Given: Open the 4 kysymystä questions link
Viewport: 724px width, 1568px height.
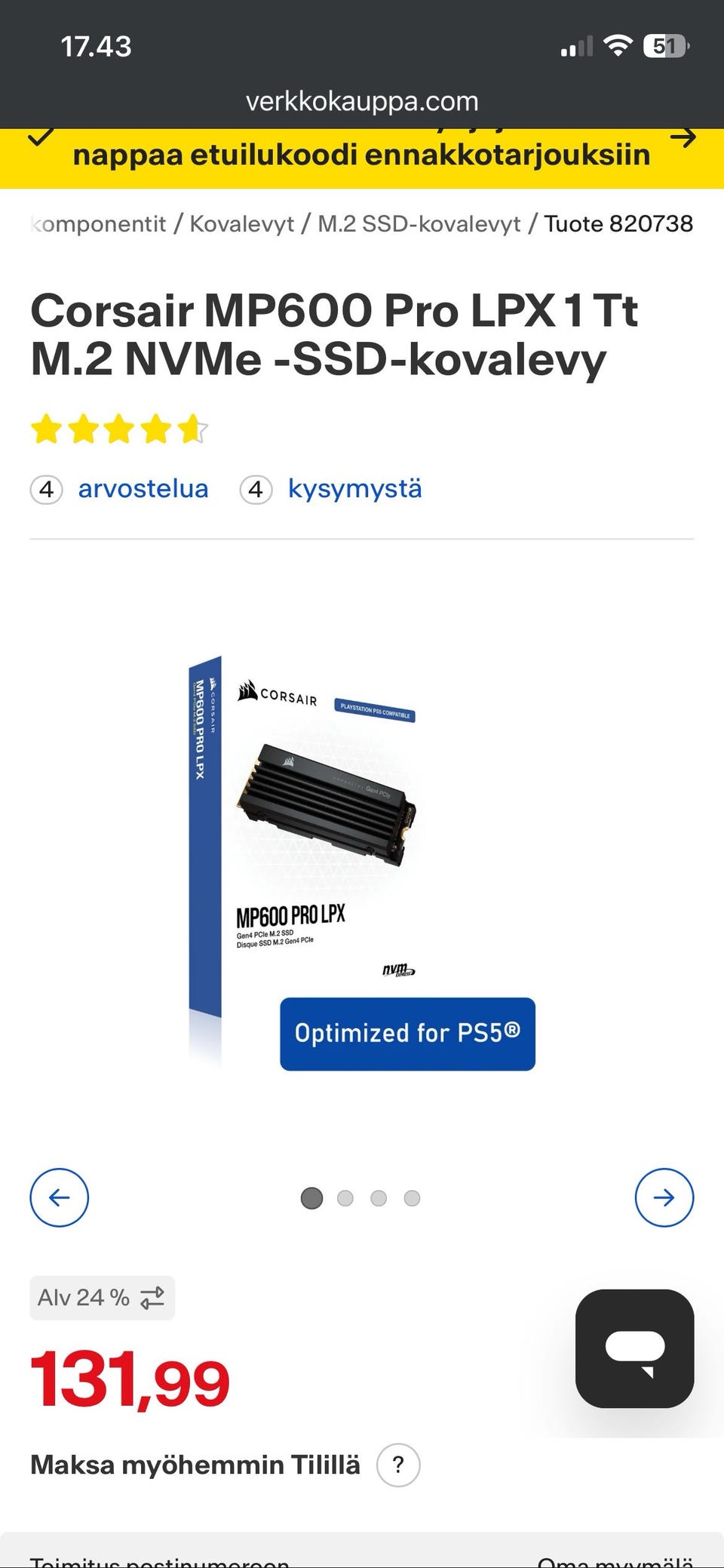Looking at the screenshot, I should click(330, 489).
